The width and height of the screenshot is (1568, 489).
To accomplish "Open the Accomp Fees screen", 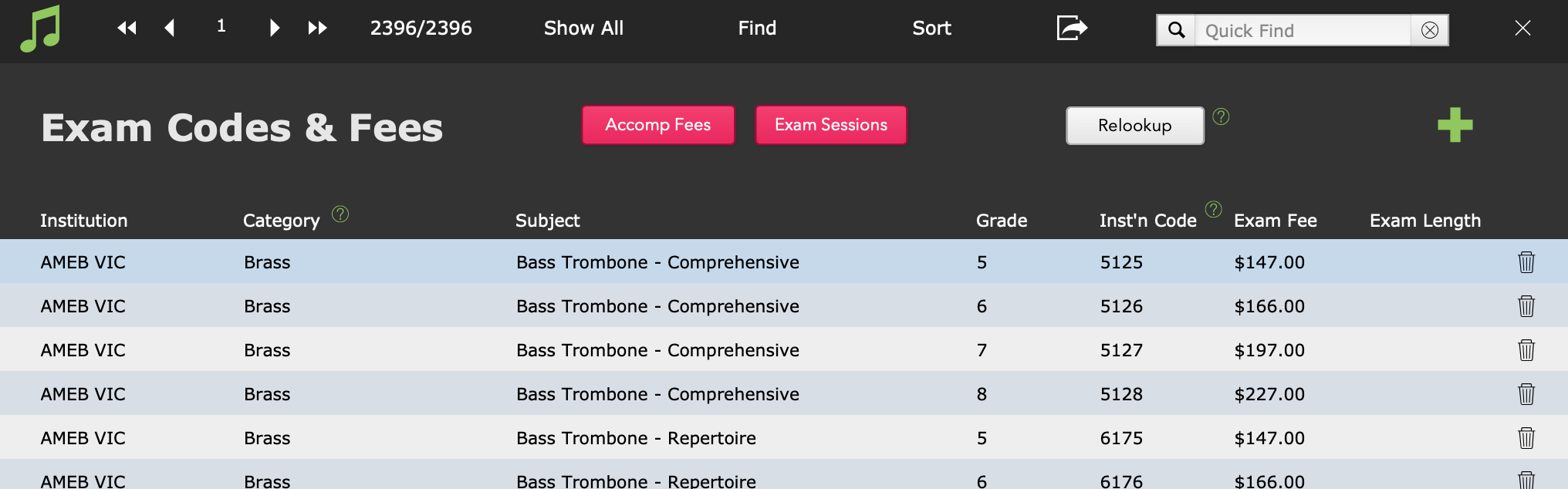I will click(x=658, y=125).
